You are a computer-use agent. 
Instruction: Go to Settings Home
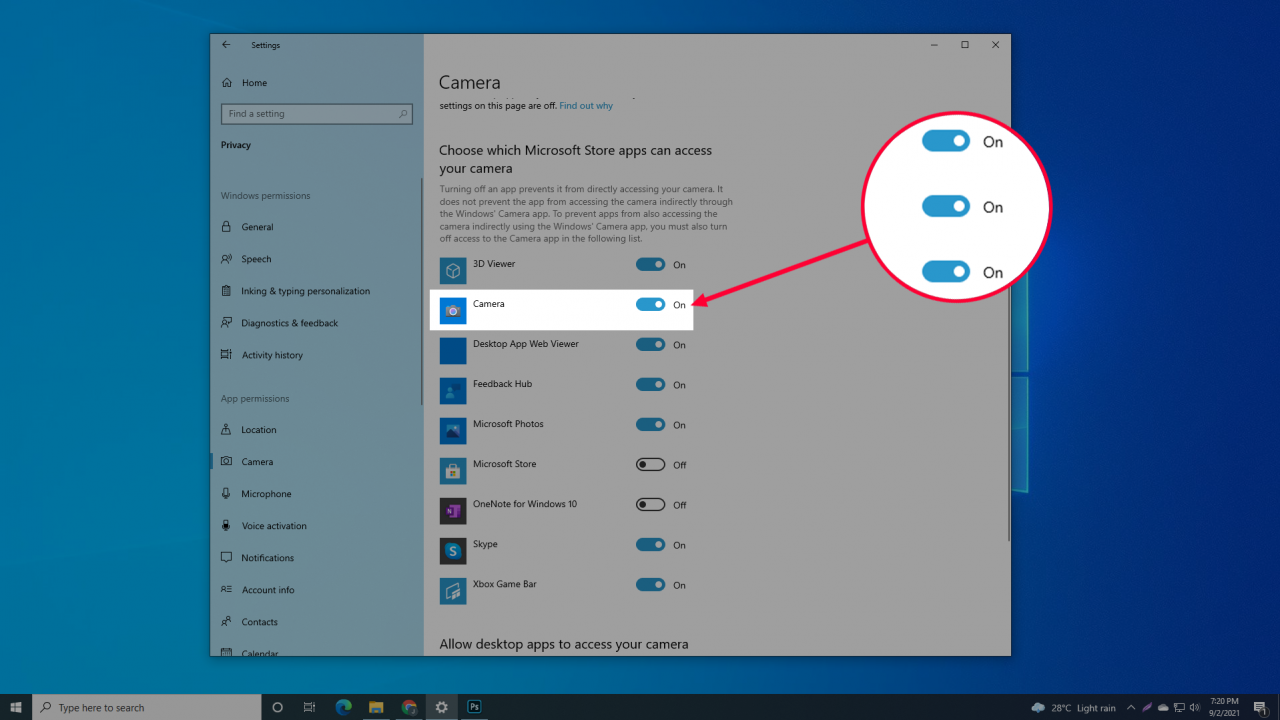click(254, 83)
